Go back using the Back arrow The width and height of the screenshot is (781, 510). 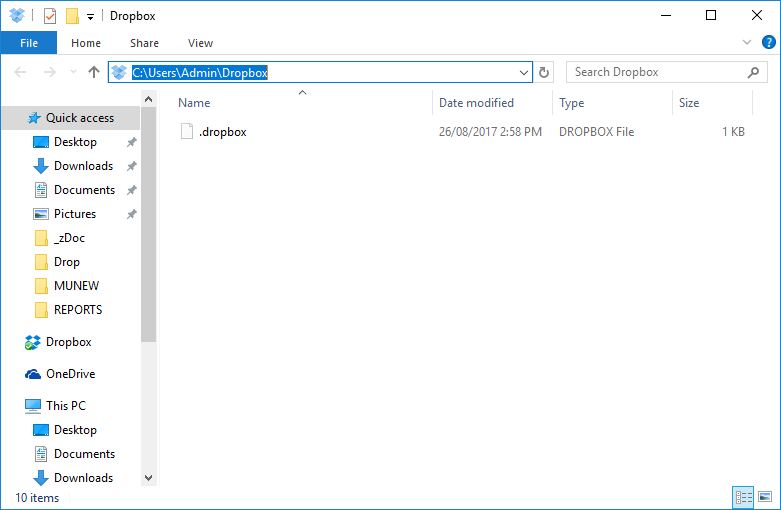point(20,72)
